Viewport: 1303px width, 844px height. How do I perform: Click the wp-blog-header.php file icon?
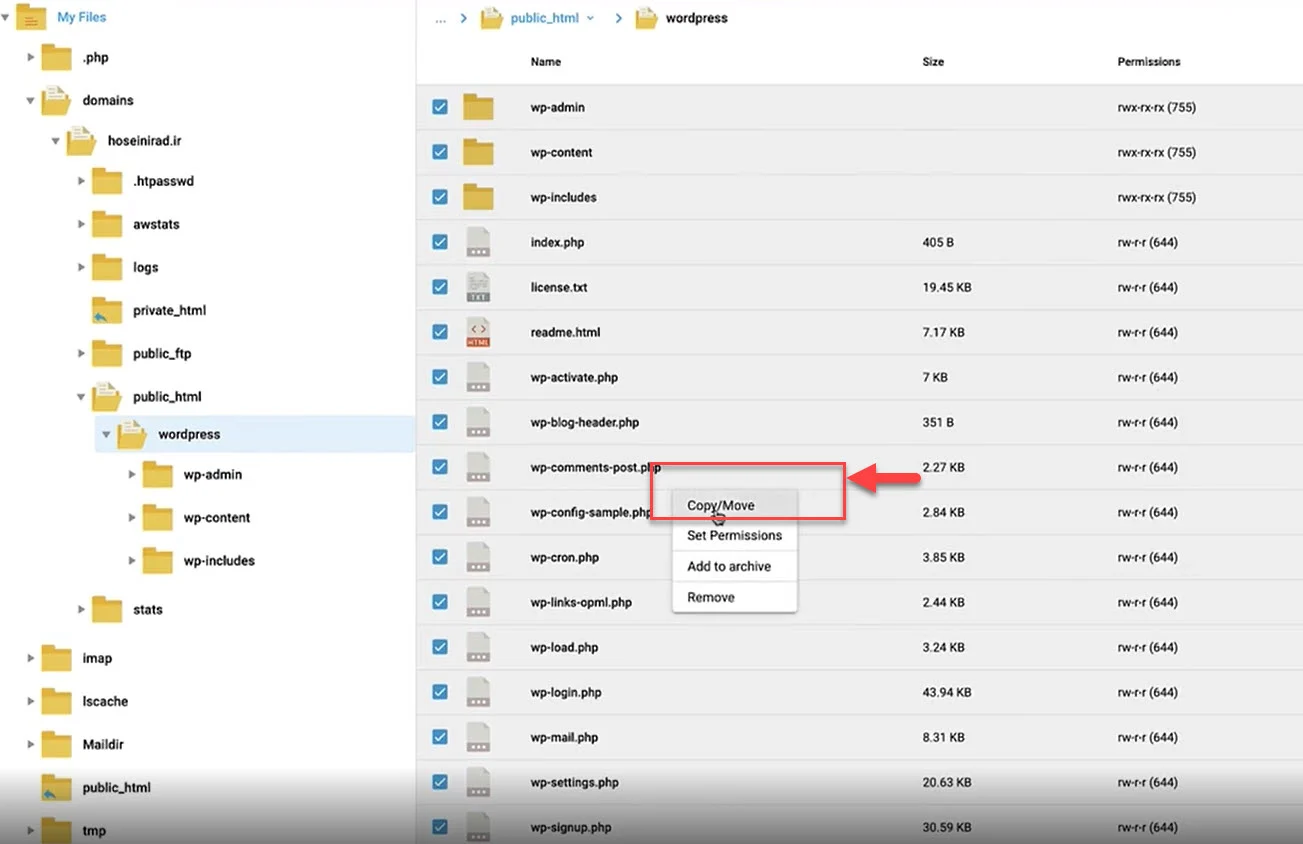click(x=479, y=422)
